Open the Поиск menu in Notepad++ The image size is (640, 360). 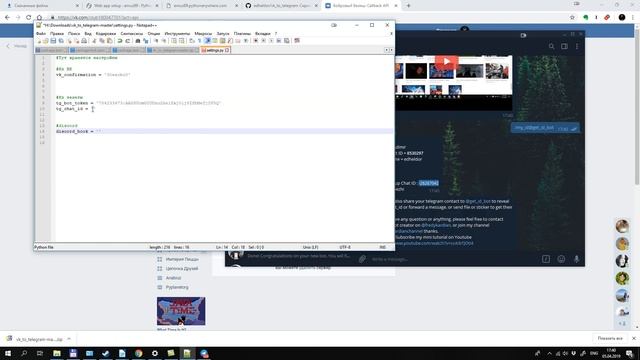click(x=74, y=33)
